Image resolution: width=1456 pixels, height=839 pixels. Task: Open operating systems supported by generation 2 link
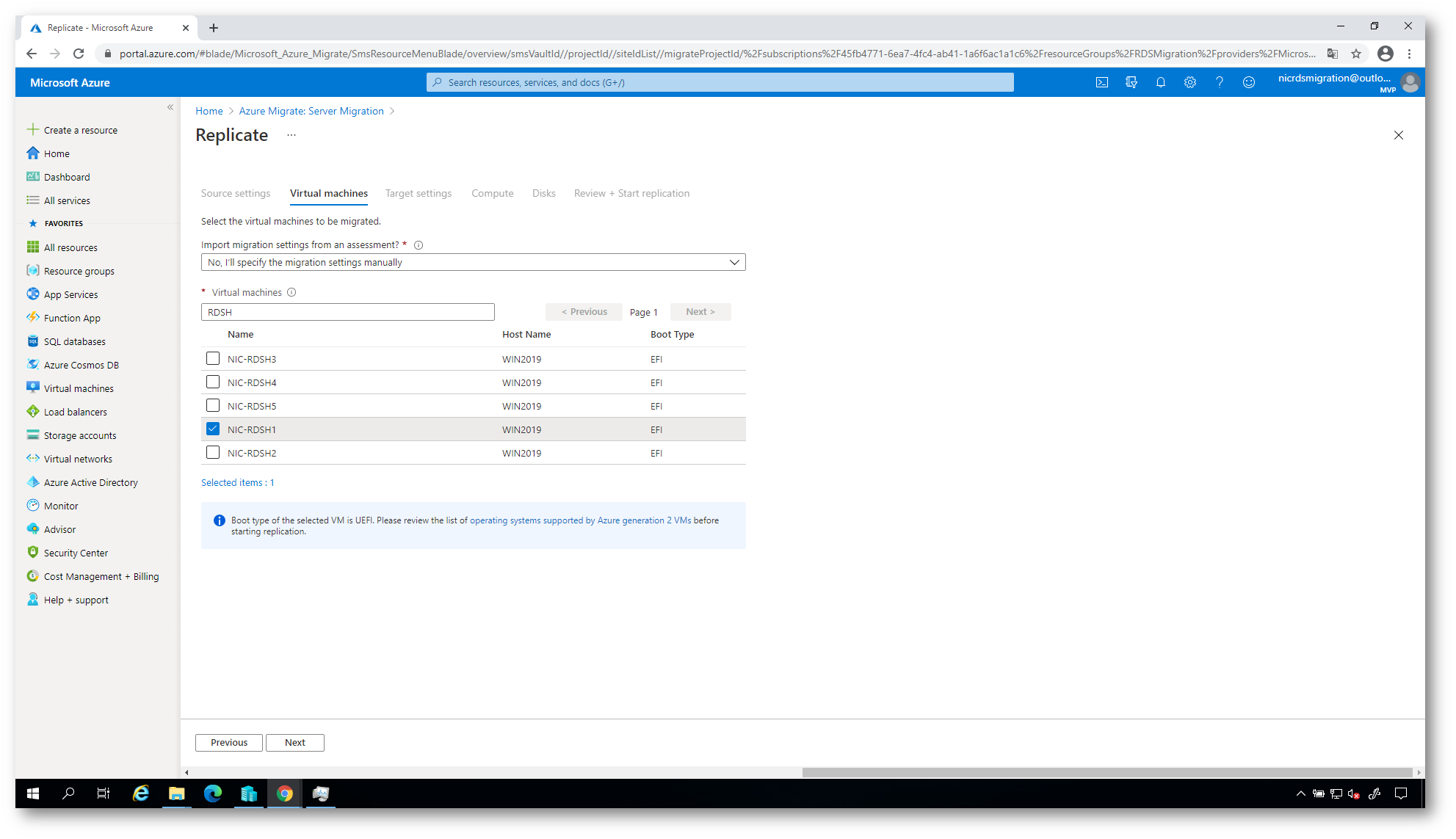pos(580,520)
